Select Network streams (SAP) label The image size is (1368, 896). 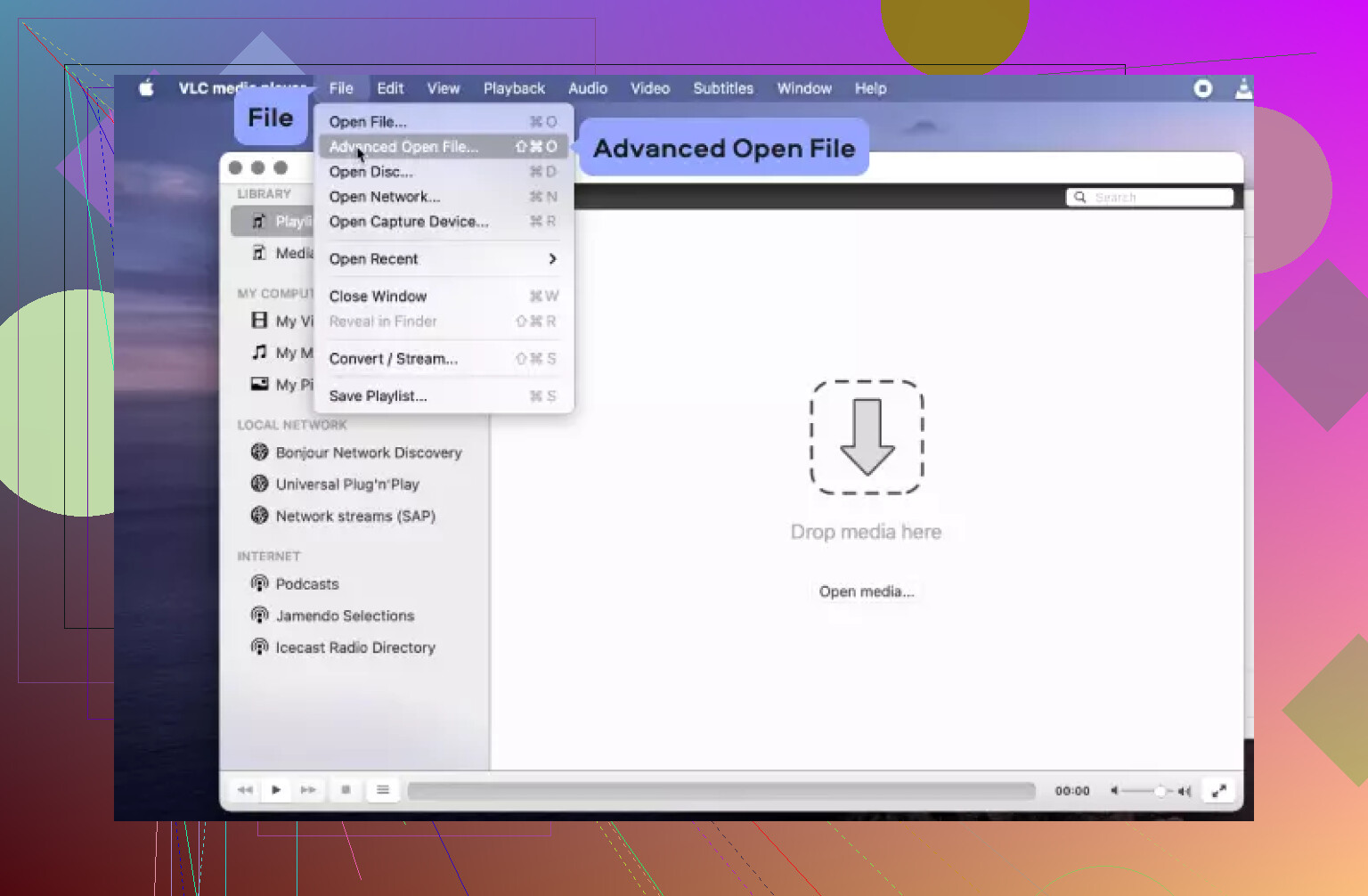click(355, 517)
